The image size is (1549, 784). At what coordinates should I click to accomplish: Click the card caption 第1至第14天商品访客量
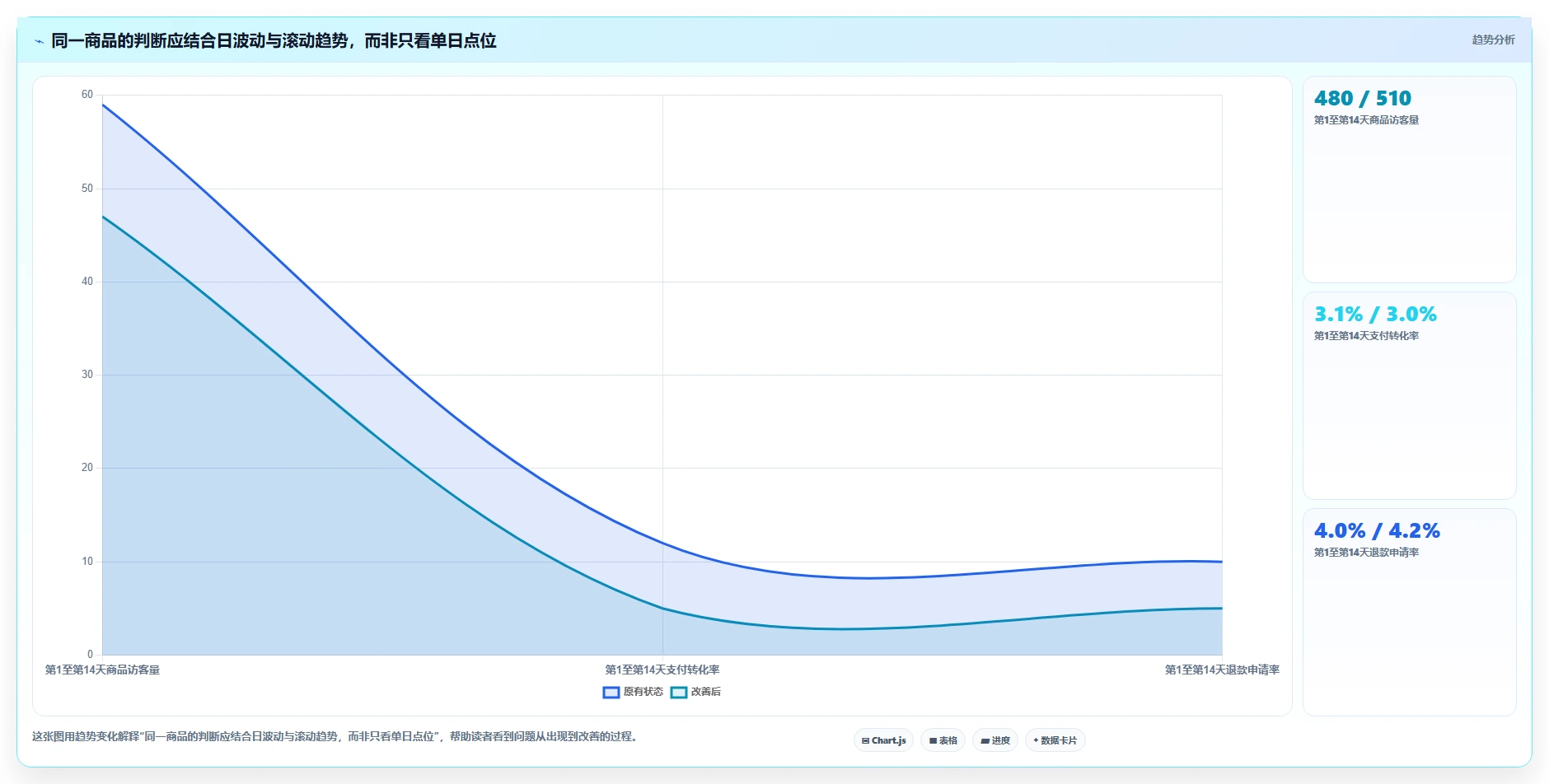1366,120
